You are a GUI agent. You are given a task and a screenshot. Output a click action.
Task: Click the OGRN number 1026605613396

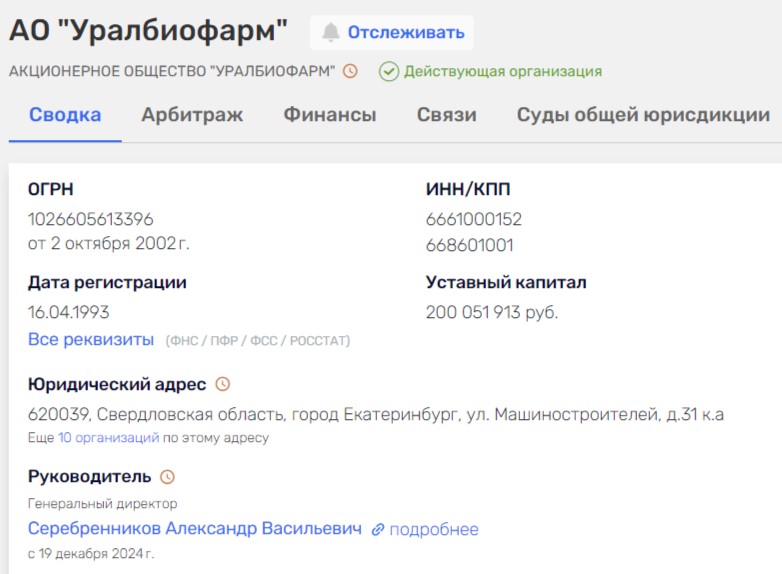tap(91, 219)
